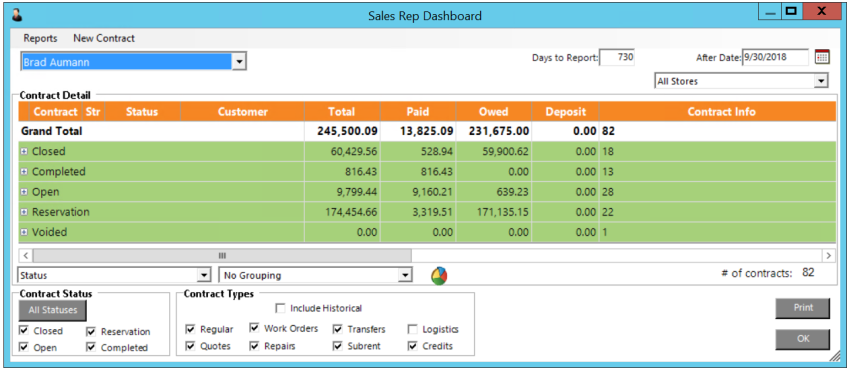This screenshot has height=370, width=849.
Task: Uncheck the Closed status checkbox
Action: coord(23,330)
